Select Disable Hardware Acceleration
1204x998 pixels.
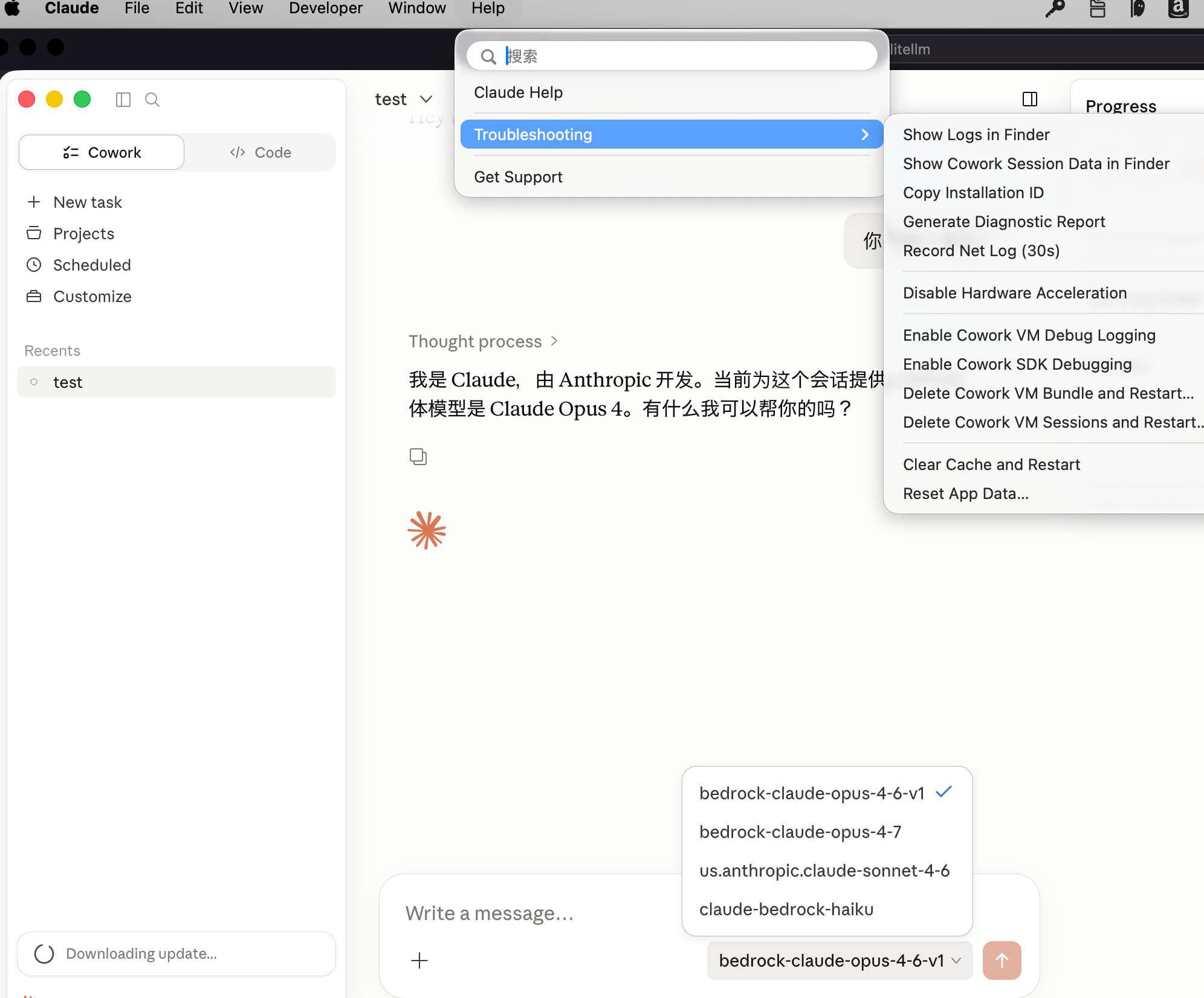[x=1015, y=293]
